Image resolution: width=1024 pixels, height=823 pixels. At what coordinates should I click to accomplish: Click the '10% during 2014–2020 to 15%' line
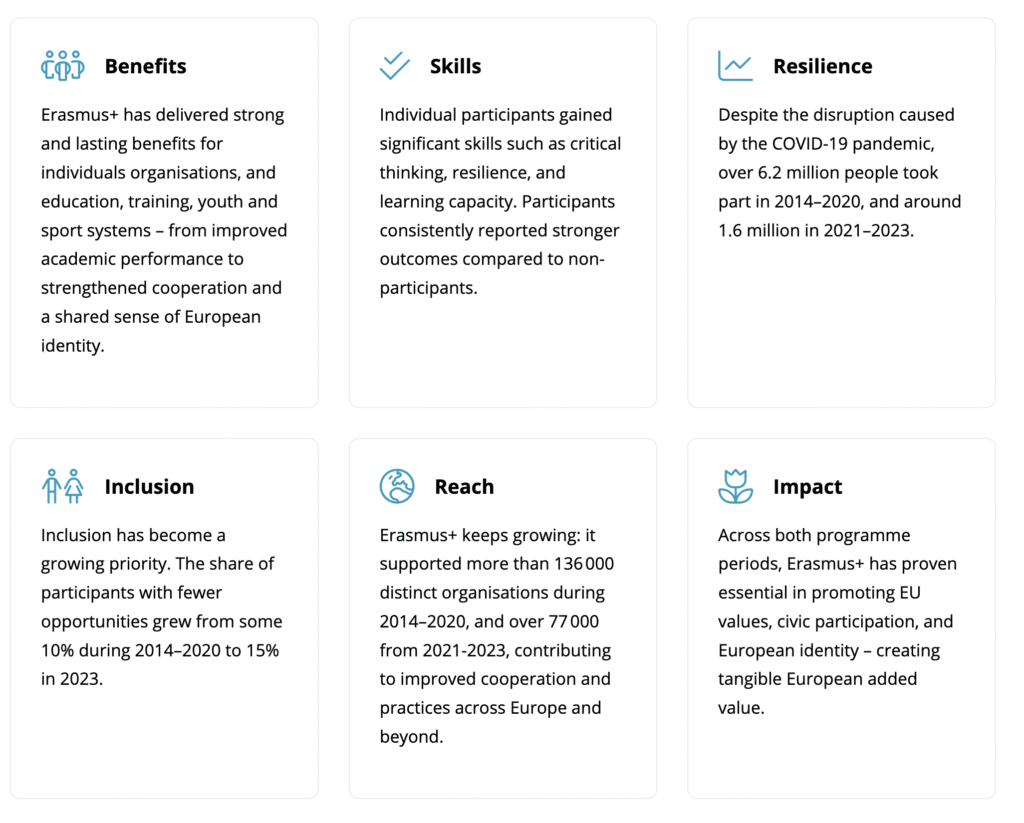[160, 651]
